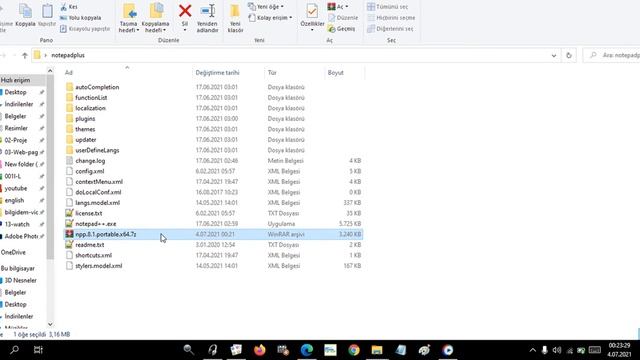Open Resimler in the navigation pane

tap(16, 128)
